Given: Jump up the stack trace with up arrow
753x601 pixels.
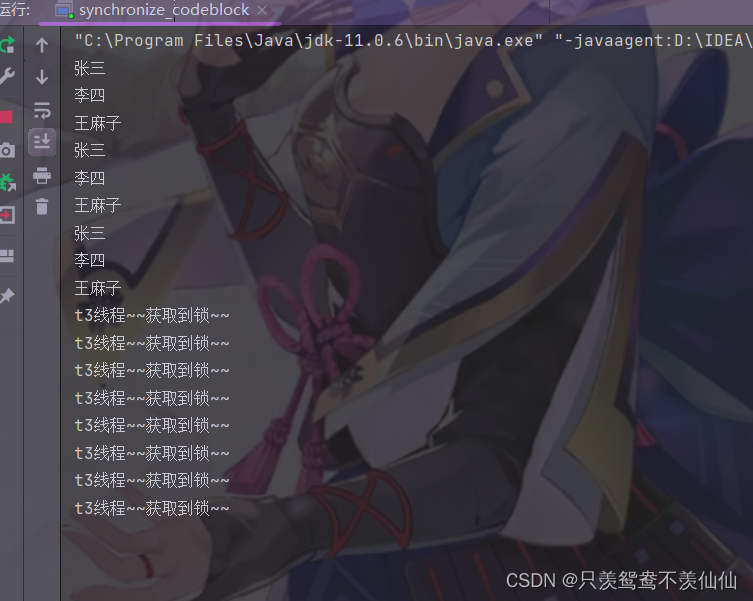Looking at the screenshot, I should coord(42,45).
